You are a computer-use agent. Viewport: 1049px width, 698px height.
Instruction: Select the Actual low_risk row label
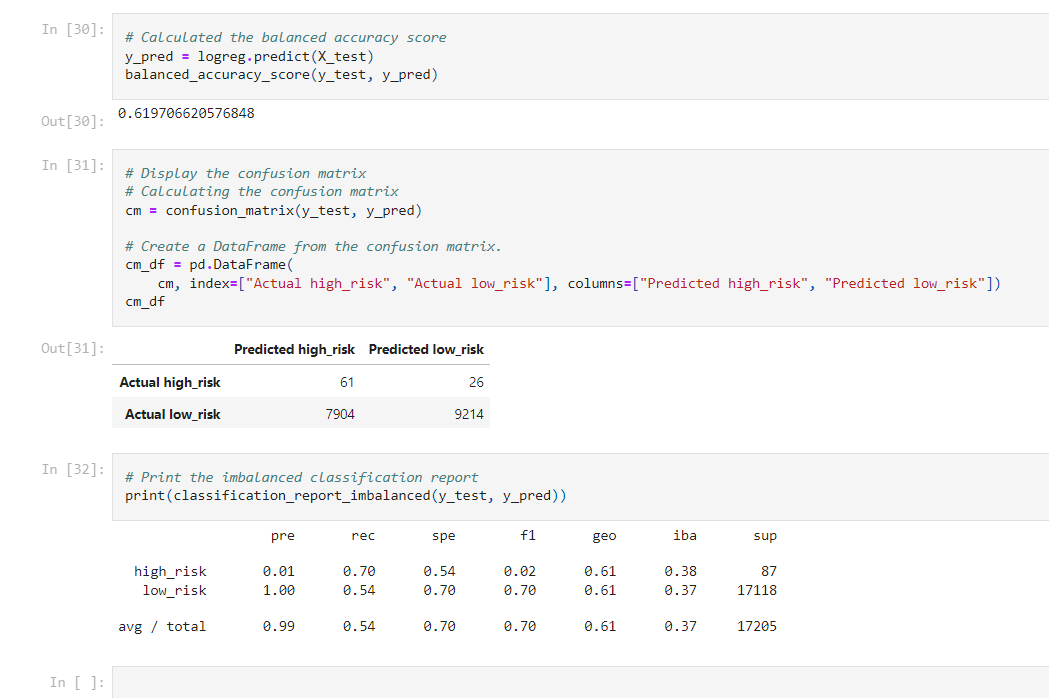click(x=173, y=414)
